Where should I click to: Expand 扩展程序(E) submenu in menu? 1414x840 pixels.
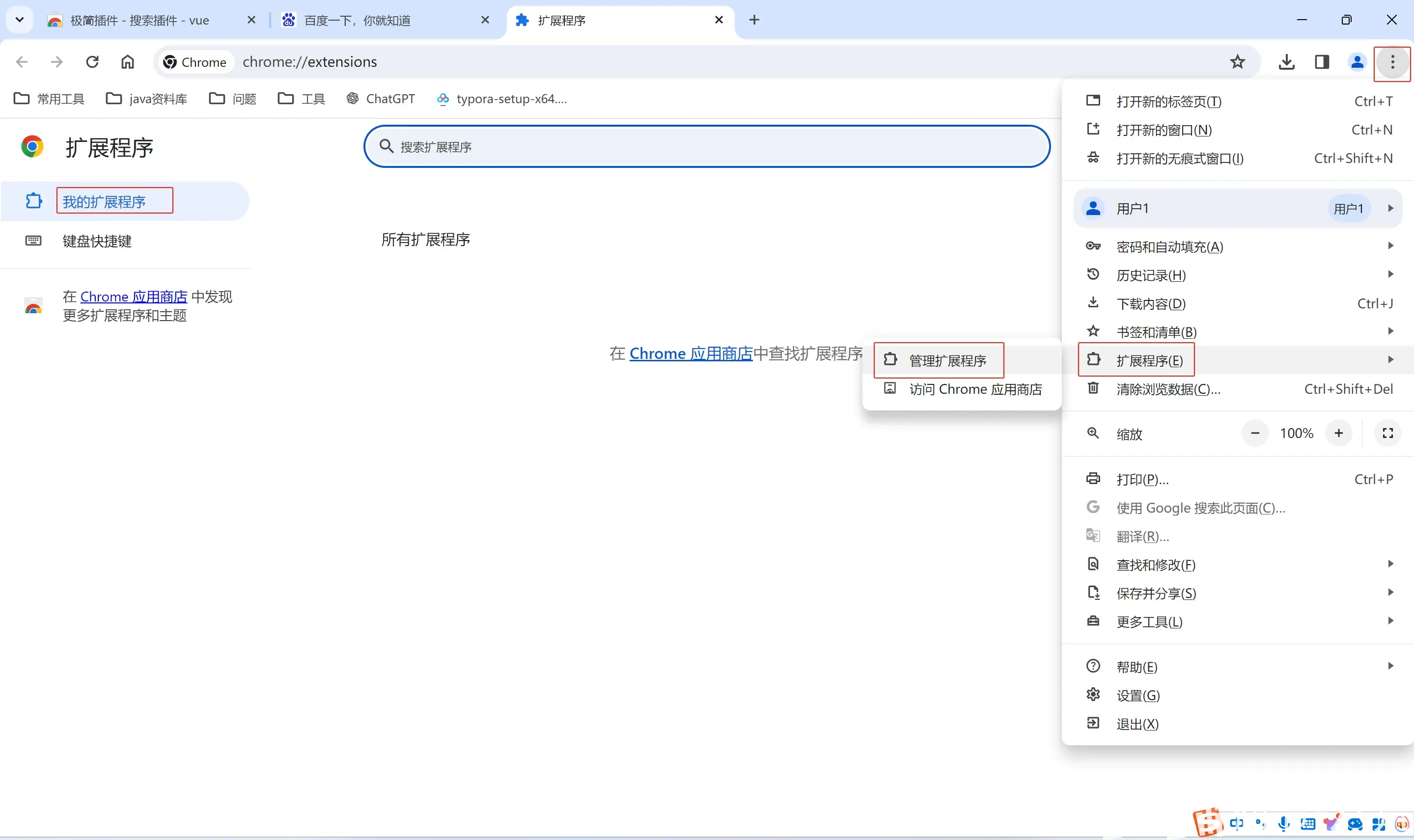(x=1238, y=360)
